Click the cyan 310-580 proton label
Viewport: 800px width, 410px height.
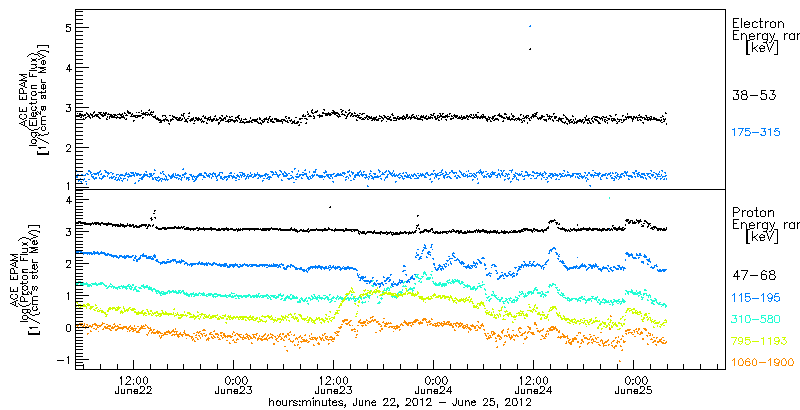click(x=756, y=320)
